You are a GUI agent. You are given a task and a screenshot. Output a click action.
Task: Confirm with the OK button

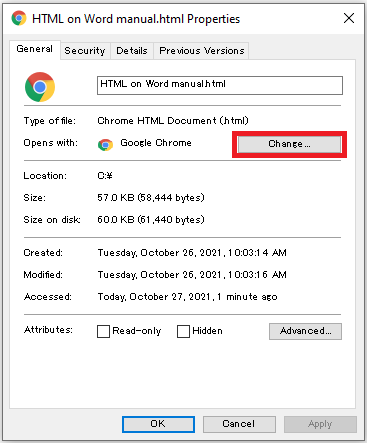158,424
